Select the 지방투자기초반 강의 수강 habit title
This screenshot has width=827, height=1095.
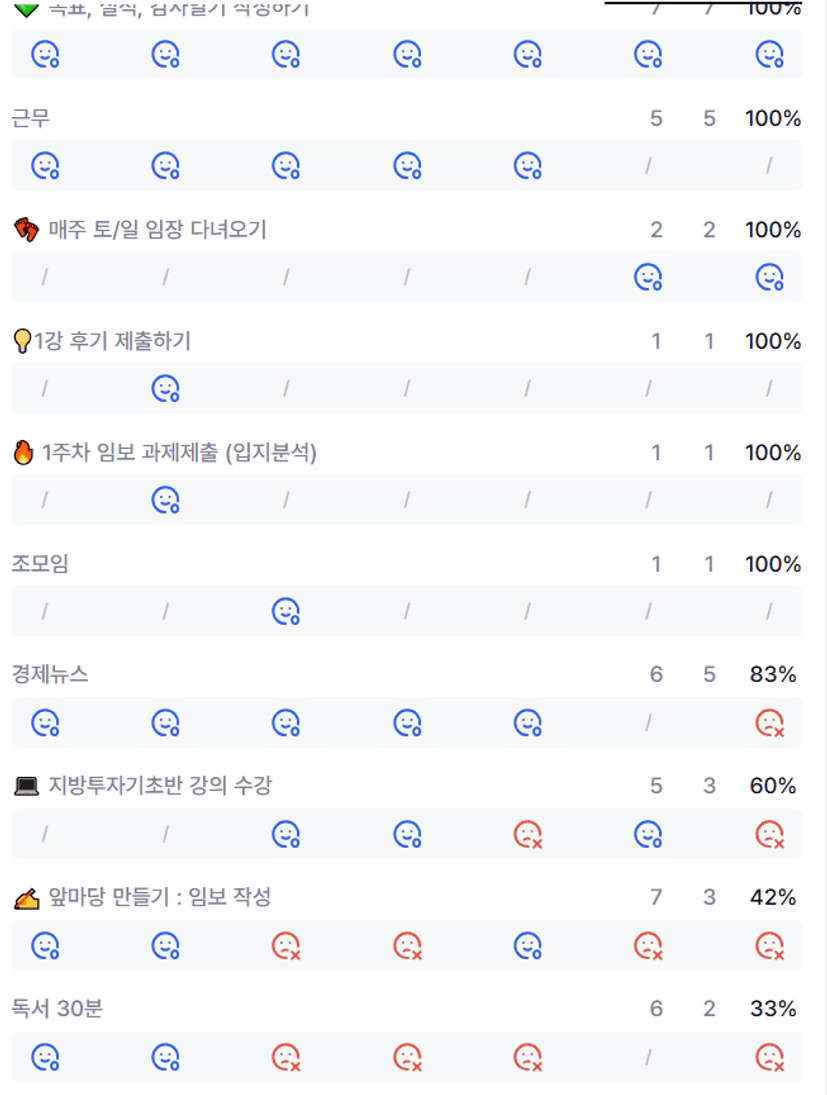[x=160, y=787]
